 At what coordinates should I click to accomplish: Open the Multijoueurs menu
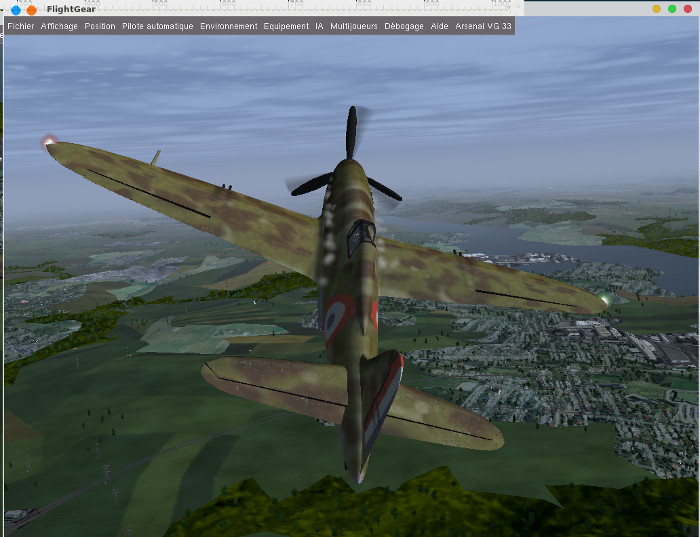point(354,26)
